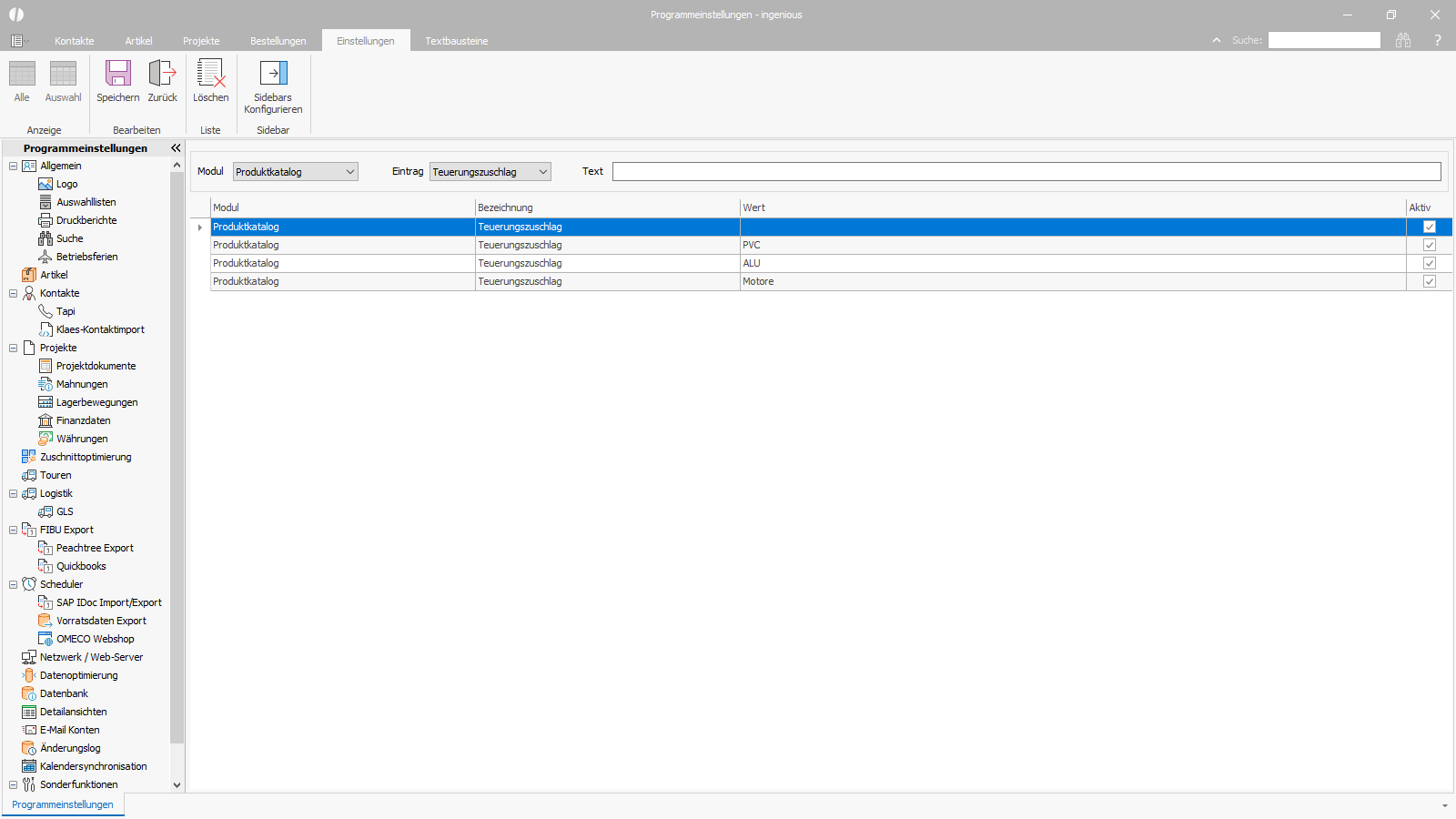Toggle Aktiv checkbox in ALU row

click(1430, 263)
